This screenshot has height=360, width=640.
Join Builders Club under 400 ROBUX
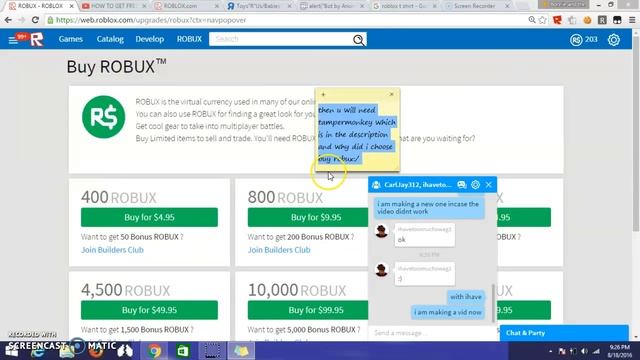click(112, 250)
